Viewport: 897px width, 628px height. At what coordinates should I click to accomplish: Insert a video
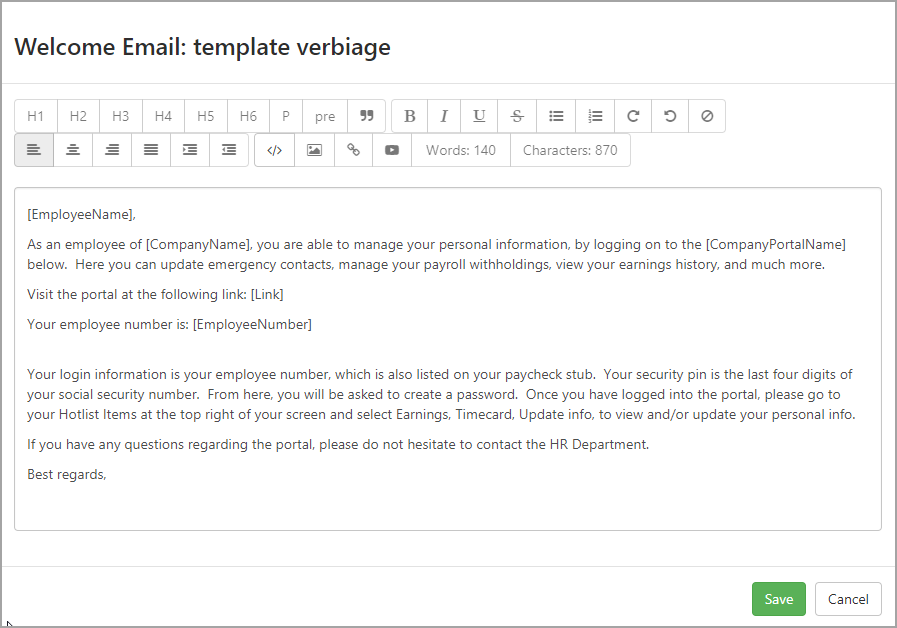tap(392, 150)
